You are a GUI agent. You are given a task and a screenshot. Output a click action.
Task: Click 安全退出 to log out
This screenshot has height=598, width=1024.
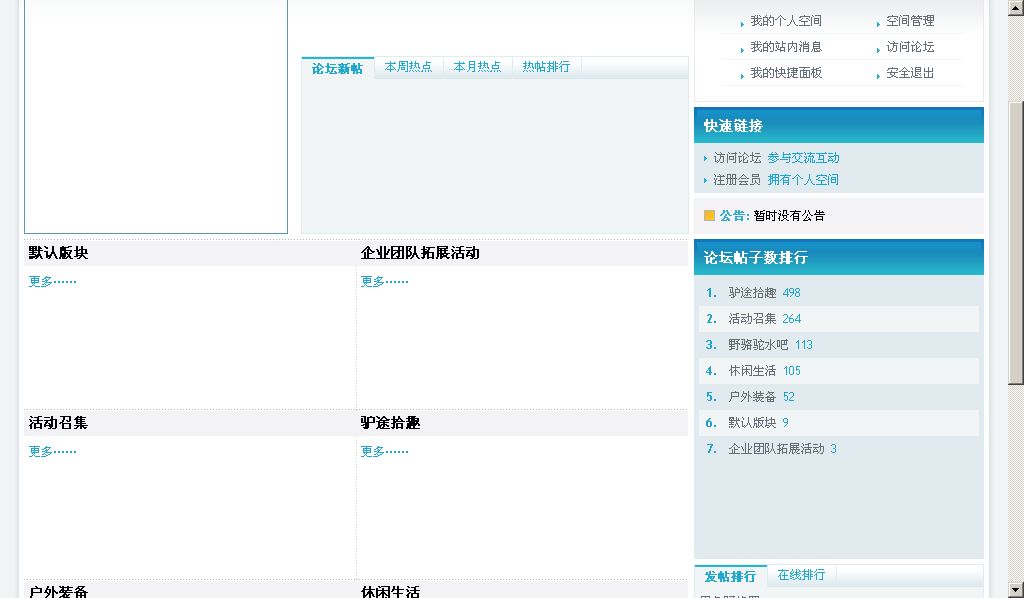point(910,73)
